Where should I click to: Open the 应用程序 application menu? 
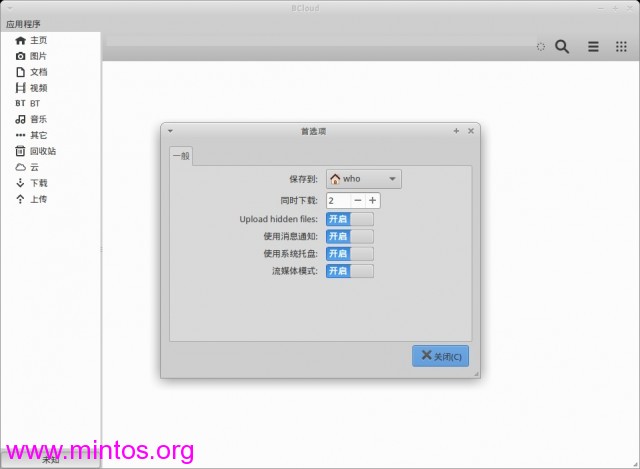point(23,24)
